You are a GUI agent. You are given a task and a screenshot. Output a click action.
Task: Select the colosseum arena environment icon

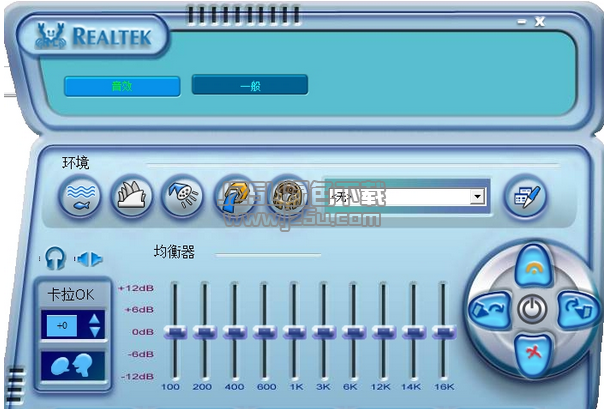tap(287, 197)
